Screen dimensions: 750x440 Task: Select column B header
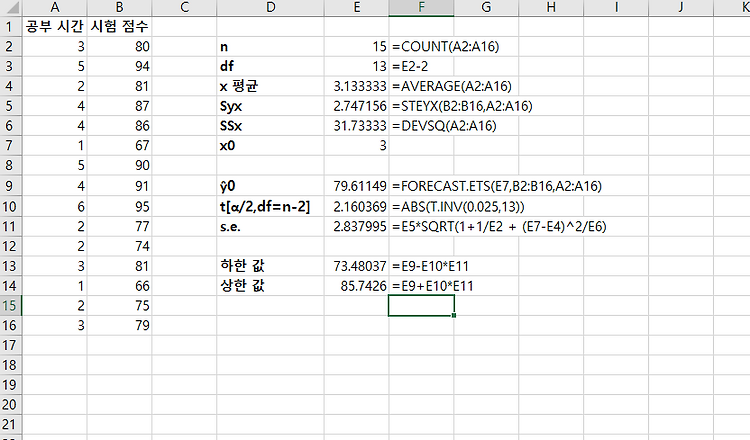pyautogui.click(x=120, y=8)
